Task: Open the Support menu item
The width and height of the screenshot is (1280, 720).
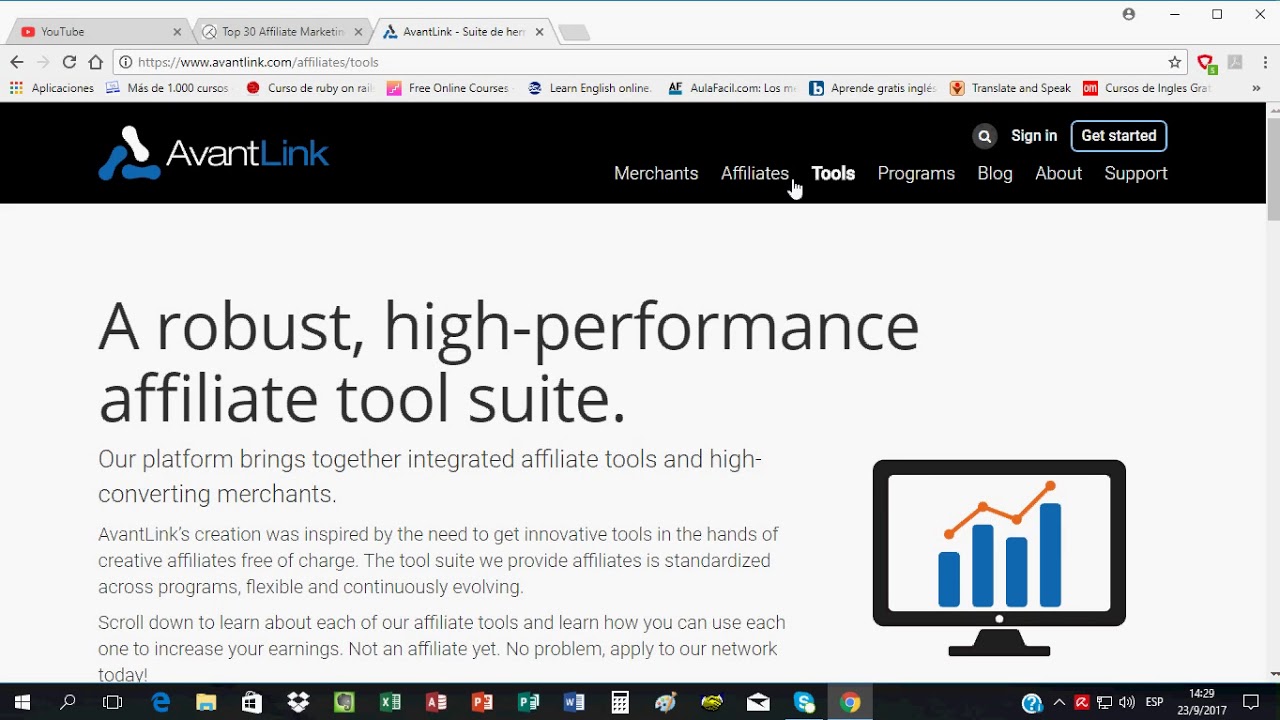Action: pyautogui.click(x=1136, y=173)
